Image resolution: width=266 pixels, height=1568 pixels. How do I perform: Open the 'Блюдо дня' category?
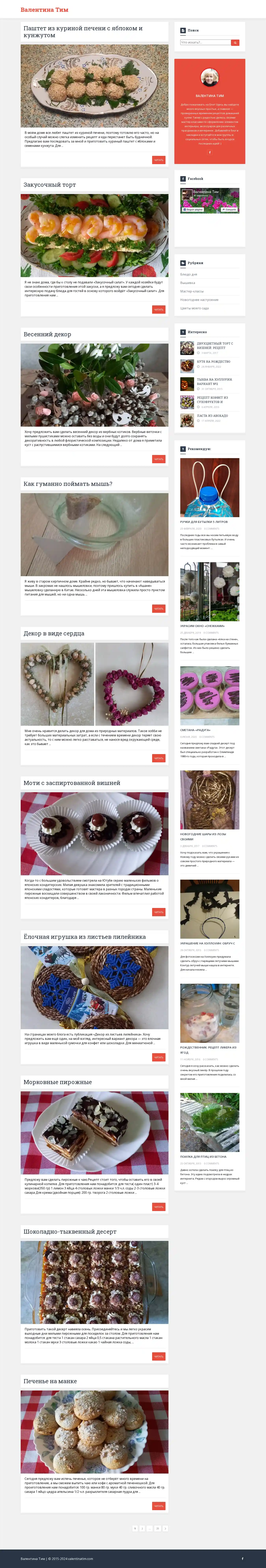pos(189,275)
